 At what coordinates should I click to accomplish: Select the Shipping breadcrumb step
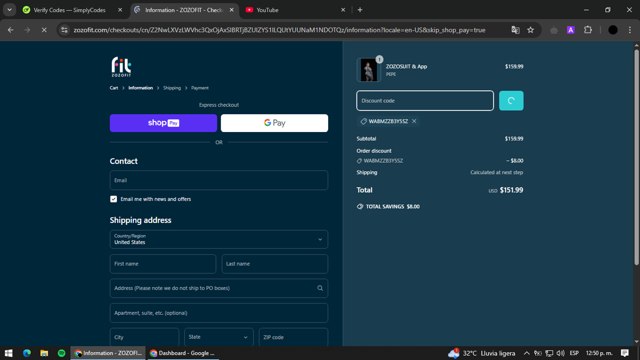click(x=172, y=88)
